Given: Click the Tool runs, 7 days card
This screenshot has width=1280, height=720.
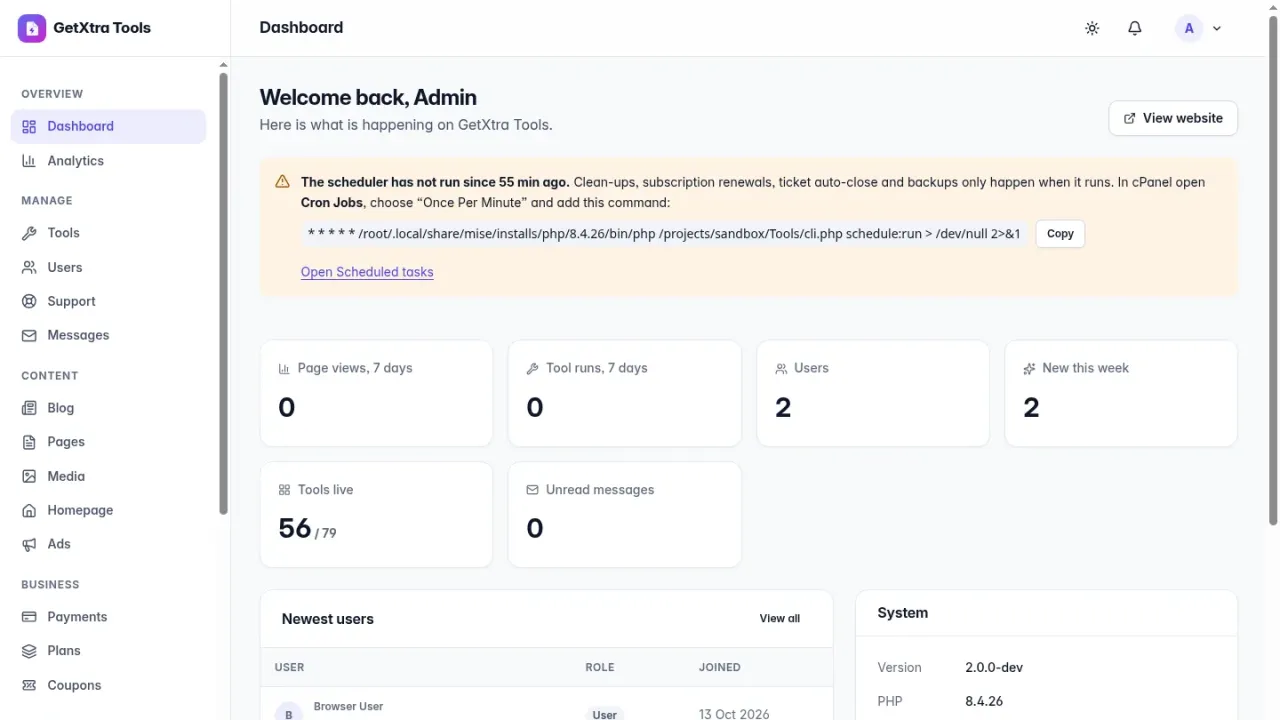Looking at the screenshot, I should [625, 393].
